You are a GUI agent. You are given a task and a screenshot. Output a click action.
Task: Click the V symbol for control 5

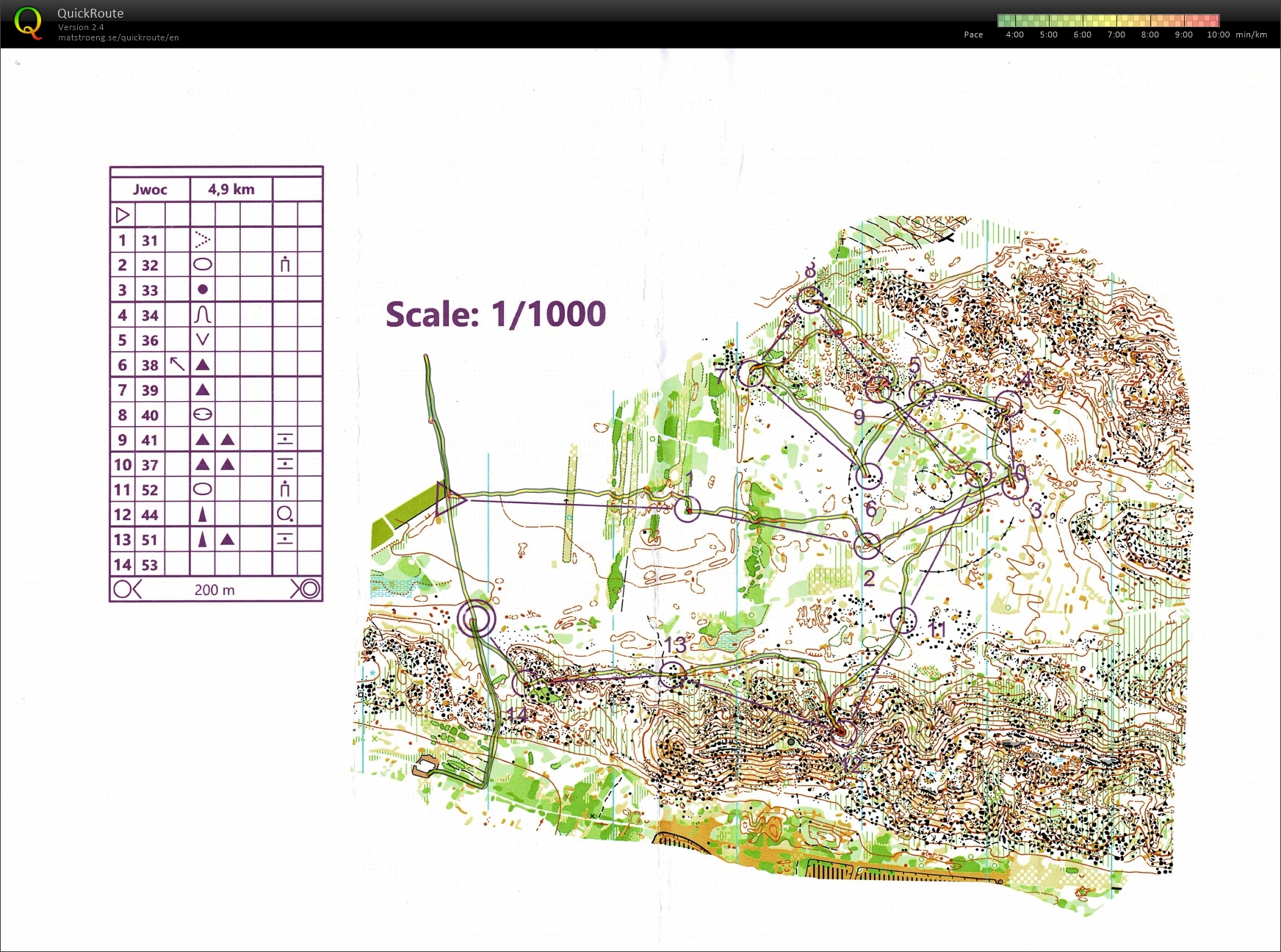pyautogui.click(x=203, y=339)
